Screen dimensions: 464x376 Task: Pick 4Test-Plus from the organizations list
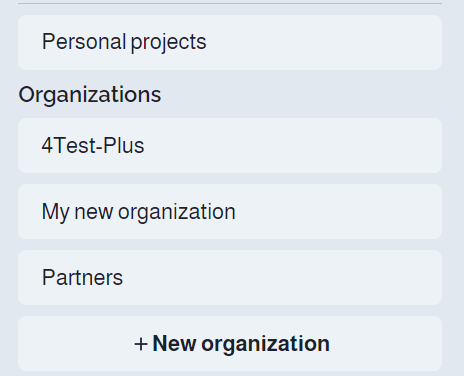230,145
